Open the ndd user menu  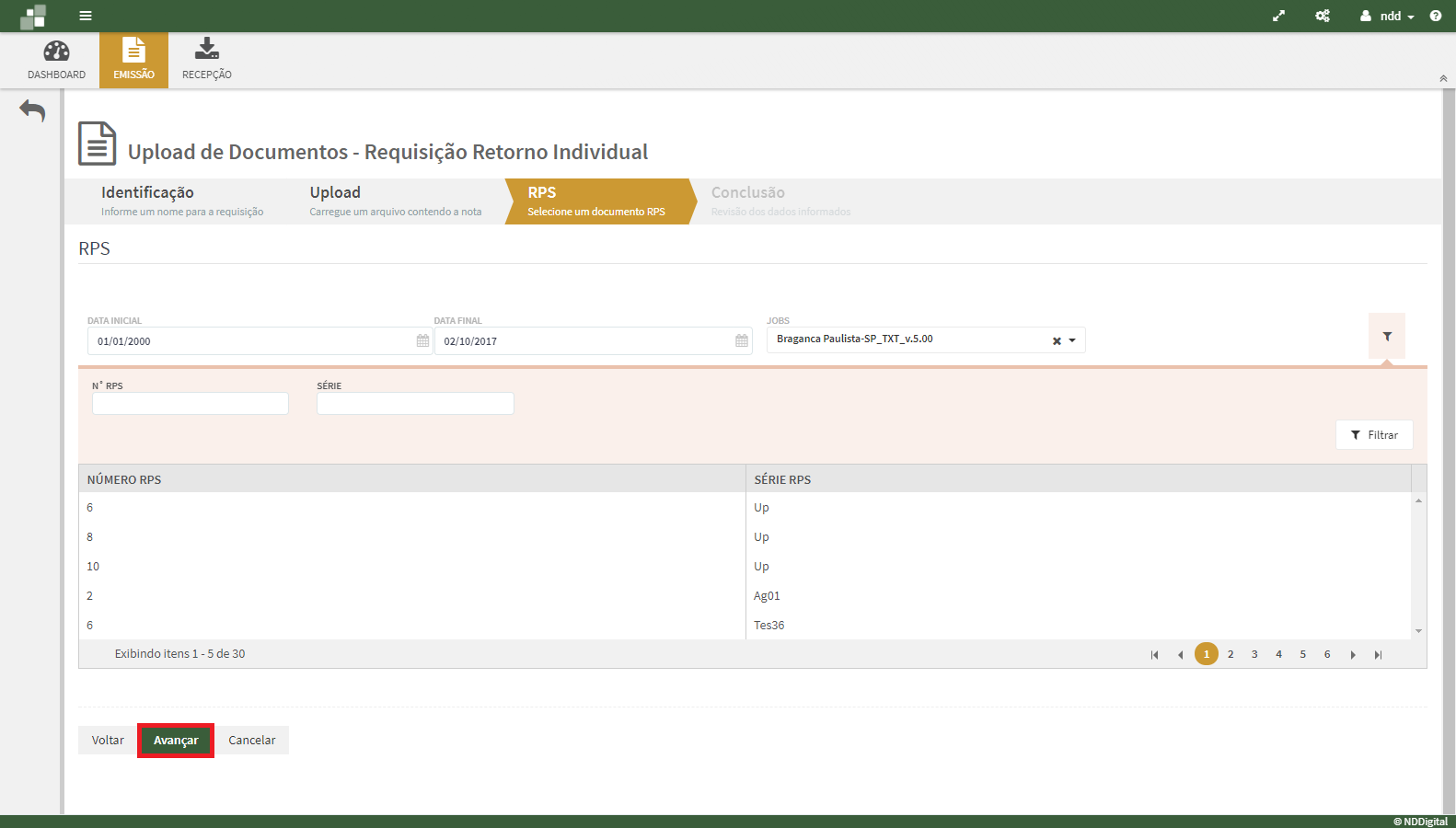1387,16
